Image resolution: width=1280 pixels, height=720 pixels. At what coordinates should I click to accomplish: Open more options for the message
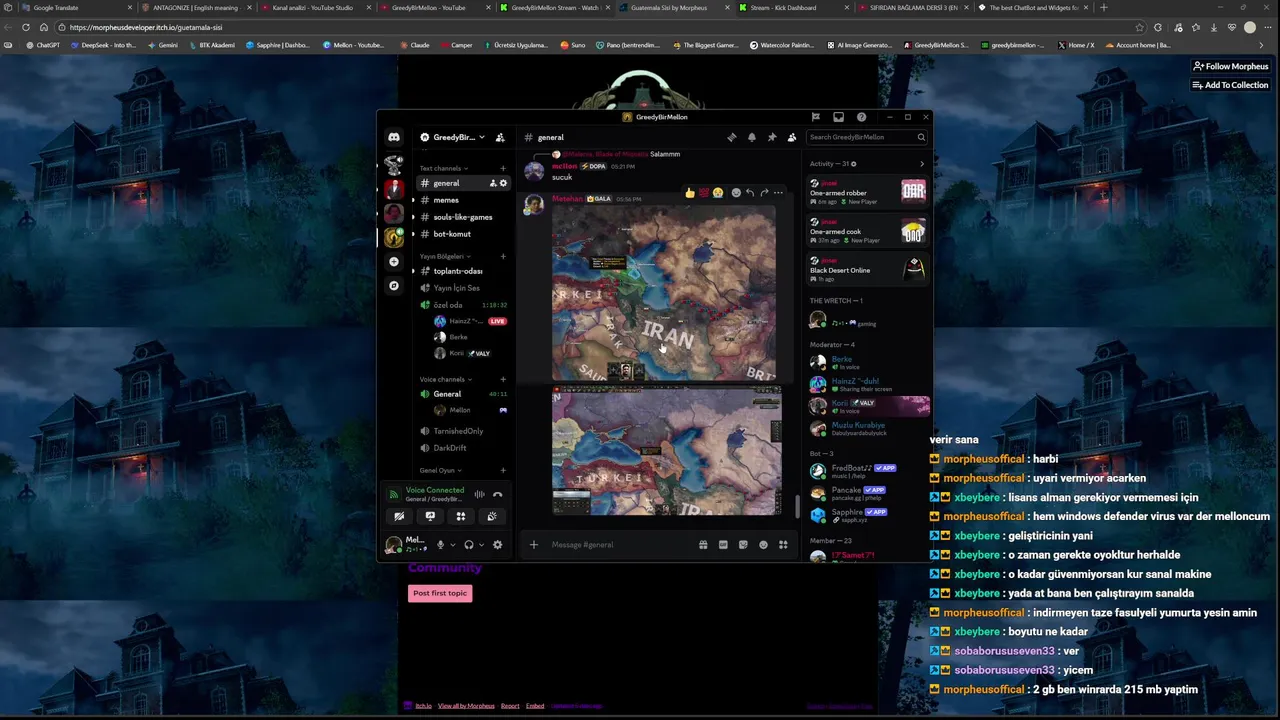(x=778, y=193)
